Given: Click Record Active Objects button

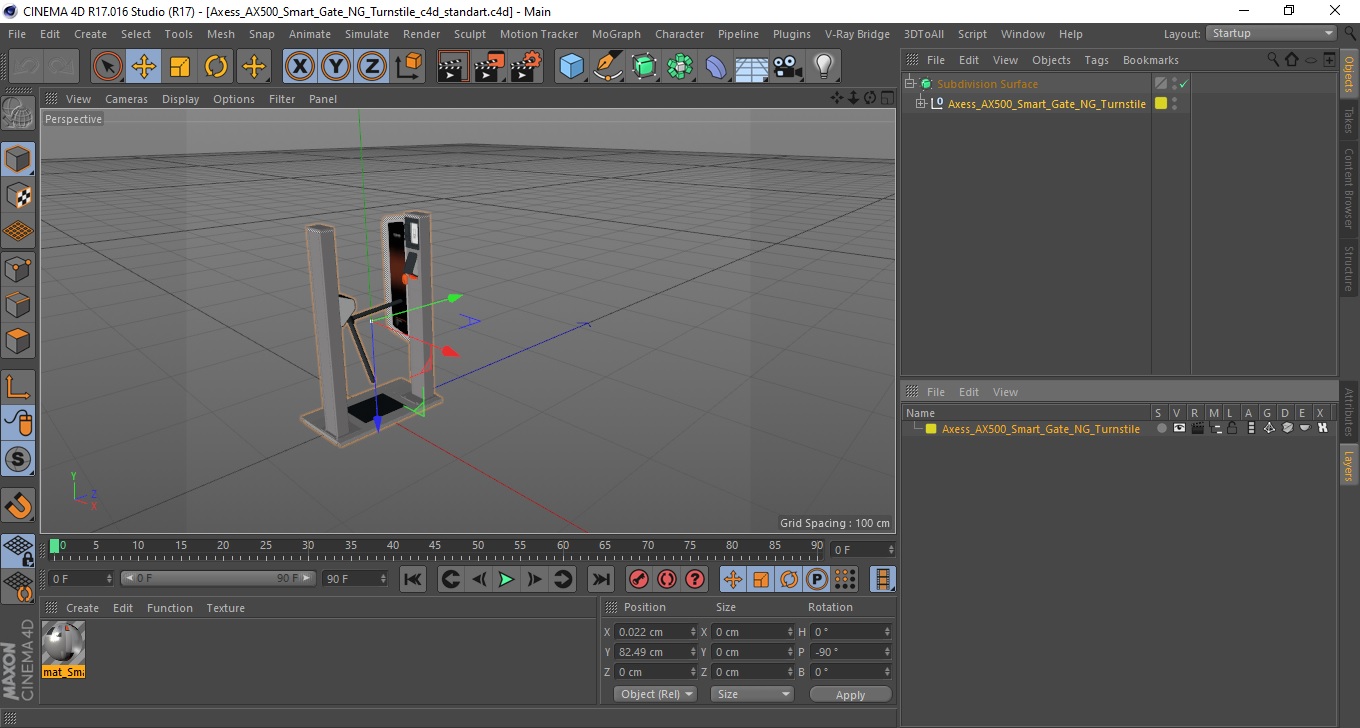Looking at the screenshot, I should click(638, 579).
